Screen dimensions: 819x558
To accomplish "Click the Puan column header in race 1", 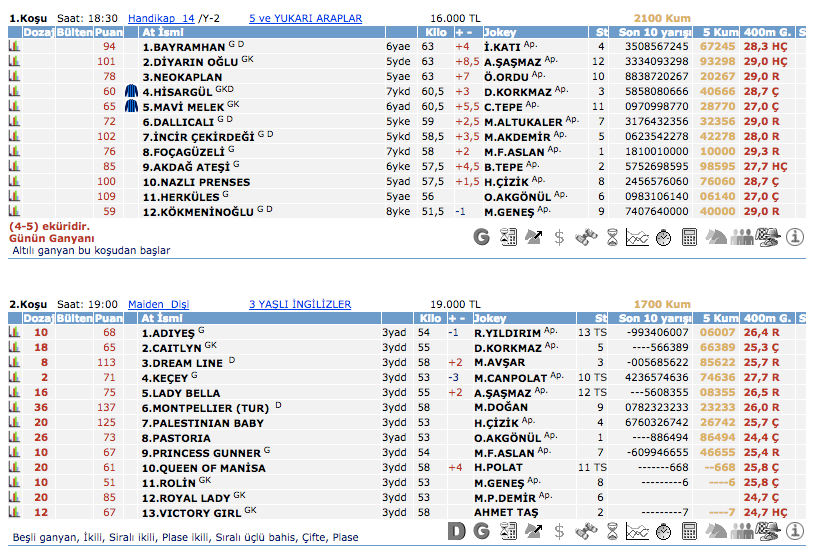I will [109, 33].
